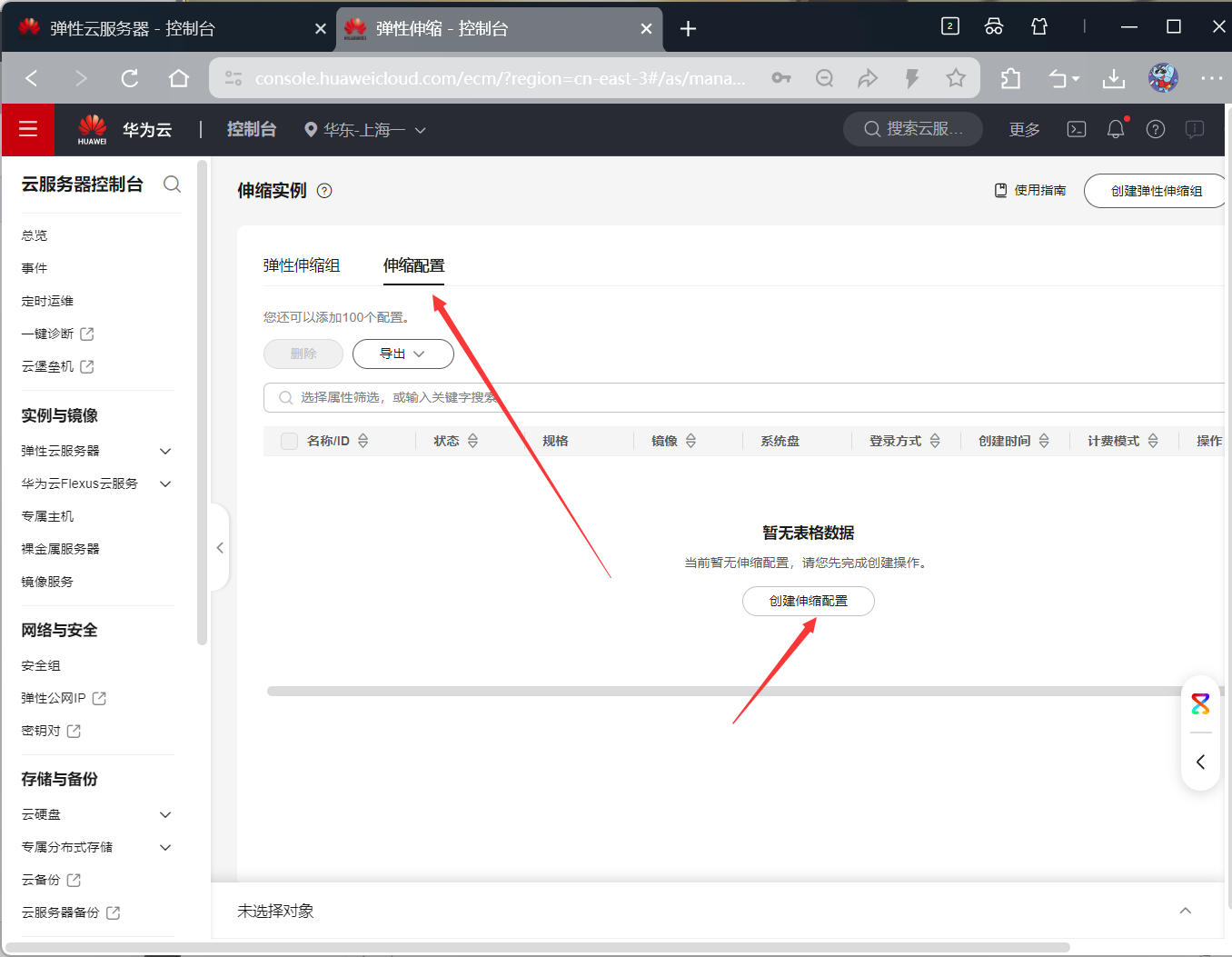Open 定时运维 in sidebar
The image size is (1232, 957).
pyautogui.click(x=47, y=301)
